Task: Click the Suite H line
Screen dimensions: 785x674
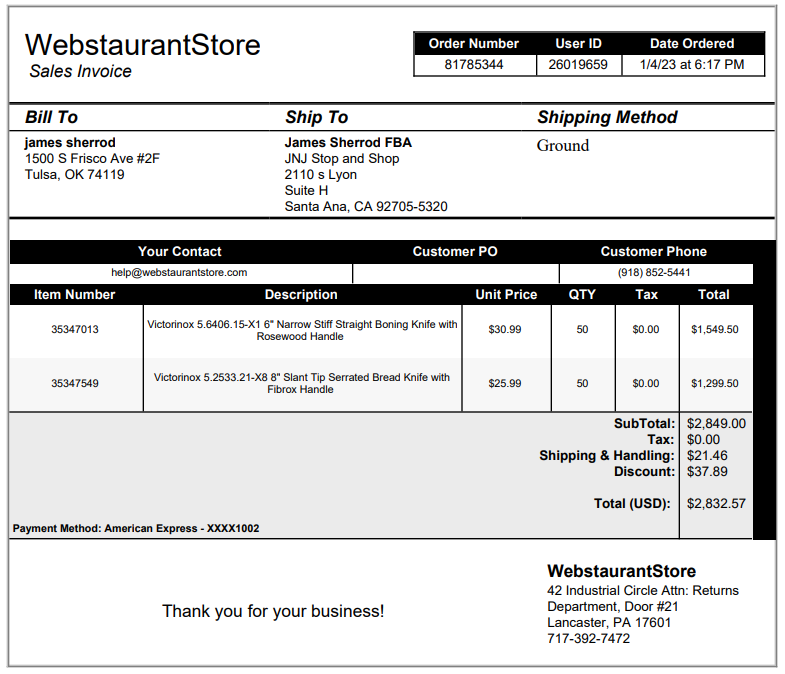Action: 306,191
